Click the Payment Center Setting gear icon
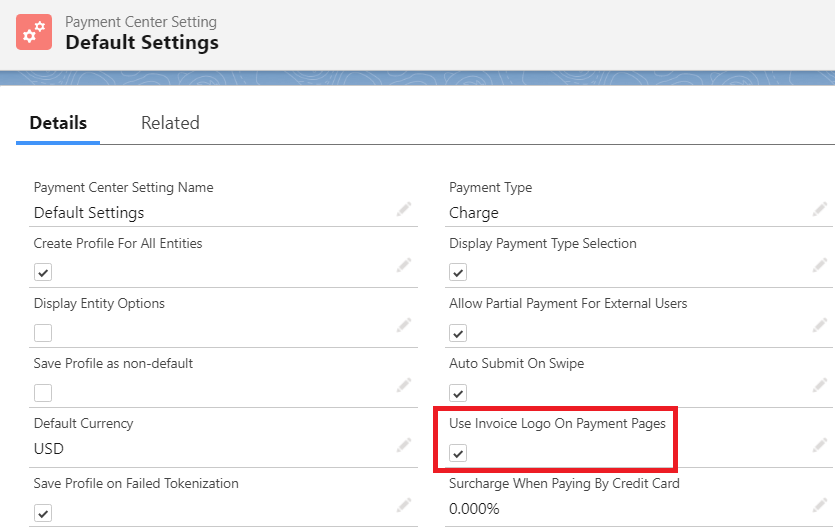 [x=34, y=32]
